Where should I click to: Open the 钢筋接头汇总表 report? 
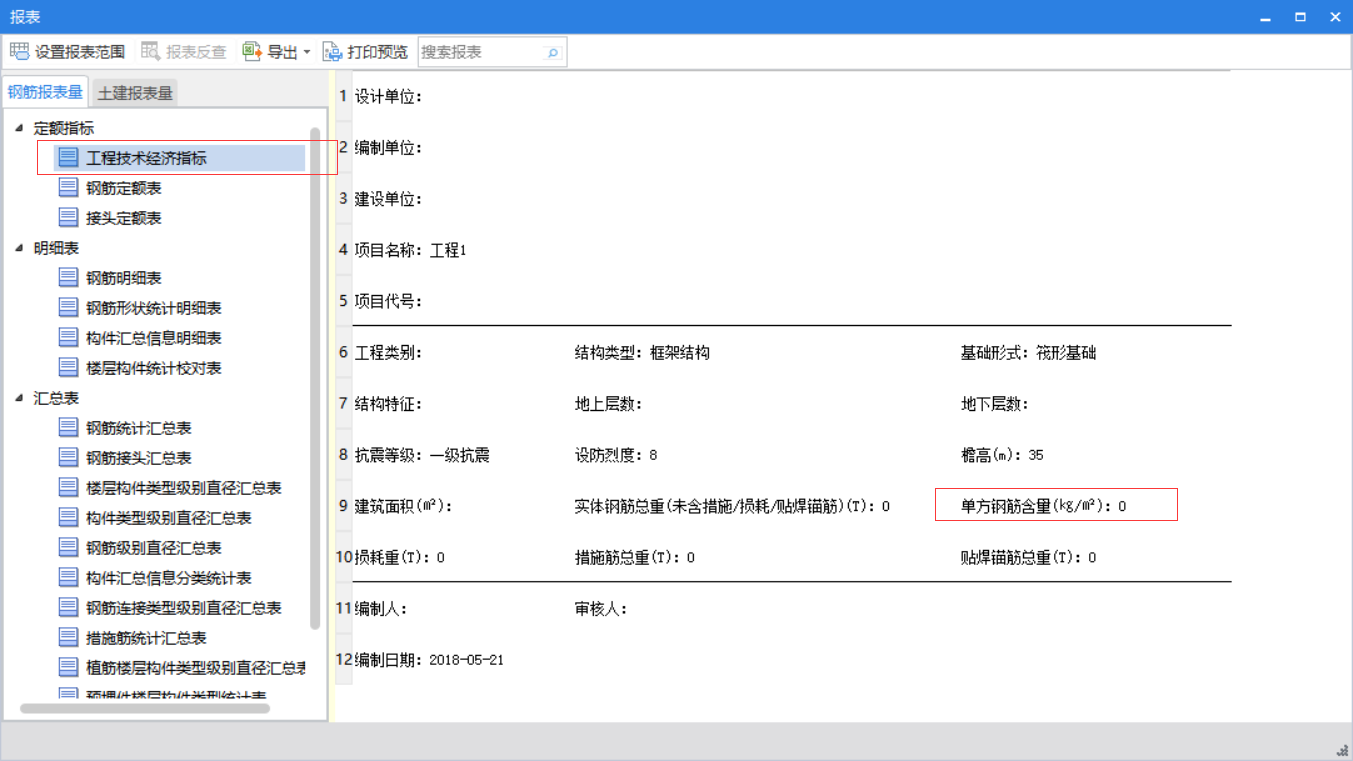point(139,458)
